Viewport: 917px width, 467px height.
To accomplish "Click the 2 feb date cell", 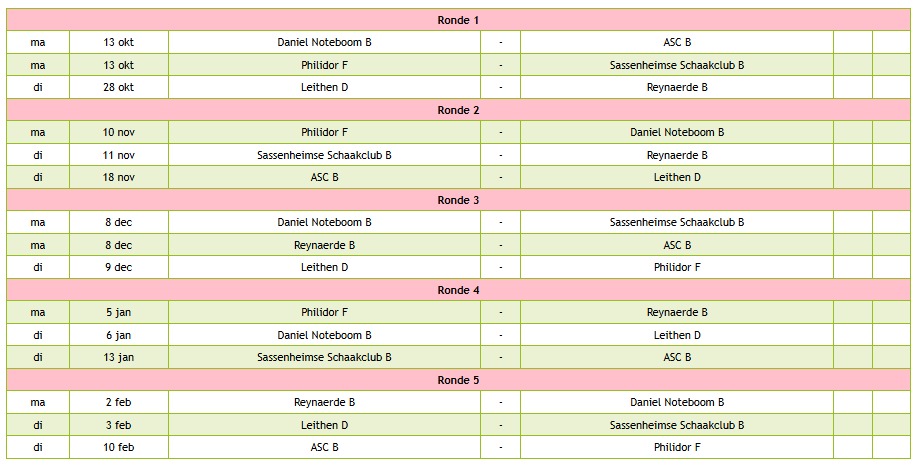I will click(118, 402).
